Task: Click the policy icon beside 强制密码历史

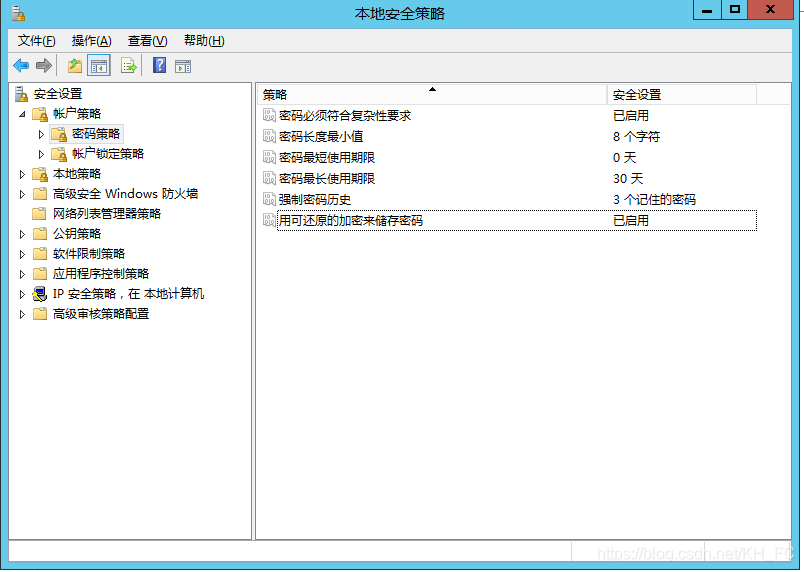Action: tap(269, 199)
